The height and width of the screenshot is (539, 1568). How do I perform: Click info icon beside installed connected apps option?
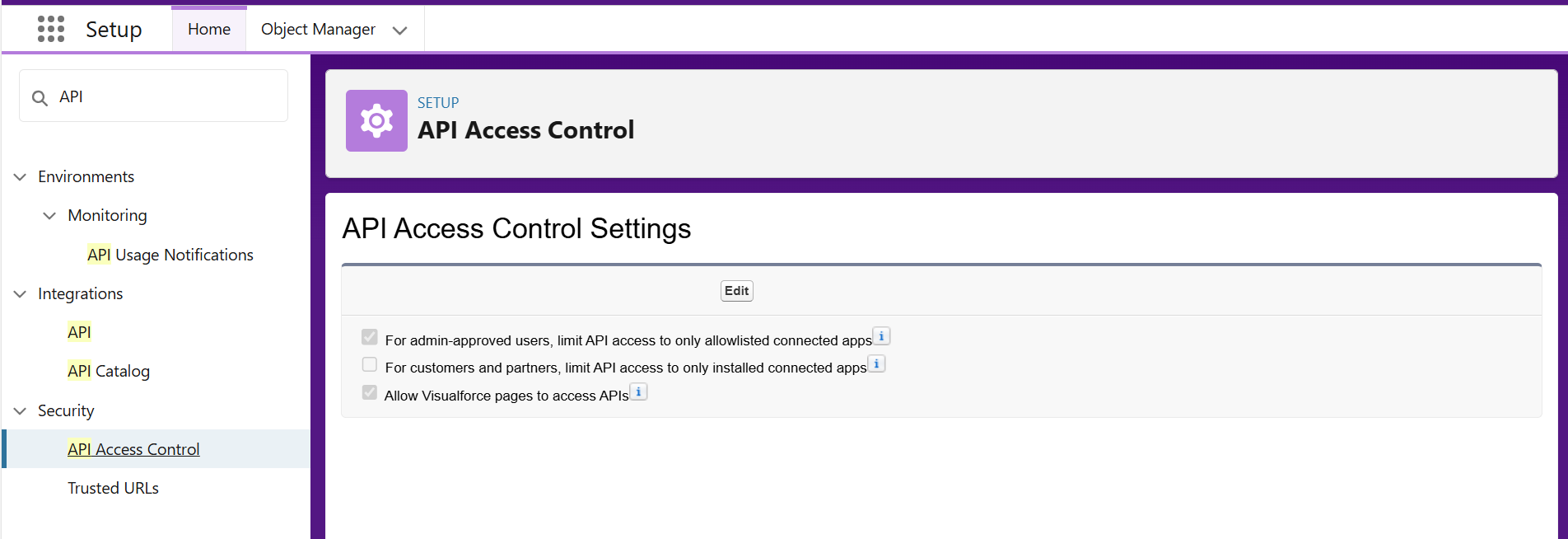pyautogui.click(x=876, y=363)
